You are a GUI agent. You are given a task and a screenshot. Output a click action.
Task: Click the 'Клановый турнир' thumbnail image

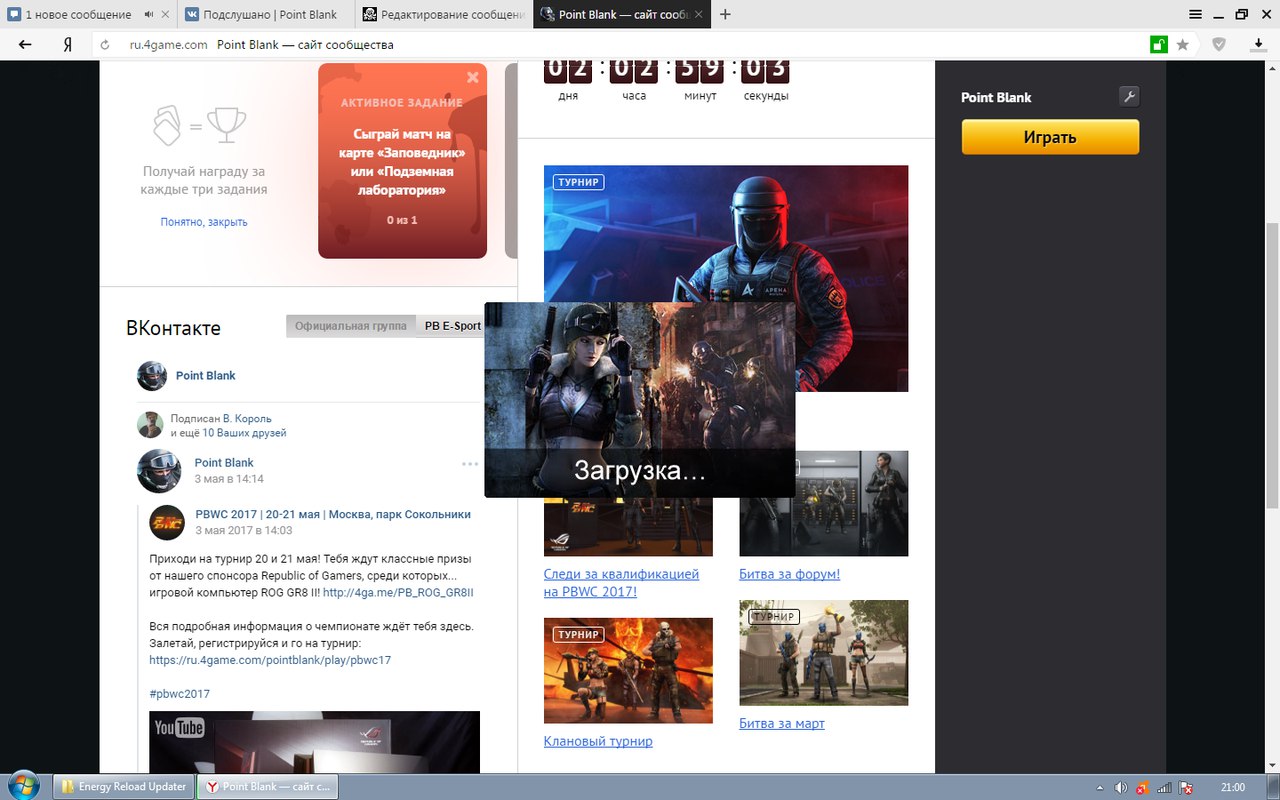[x=628, y=670]
